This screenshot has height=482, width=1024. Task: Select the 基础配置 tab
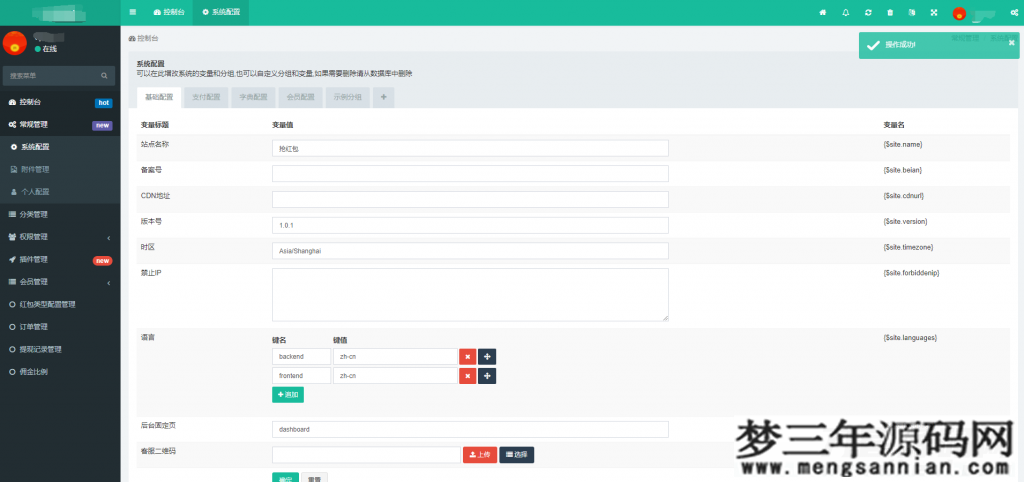tap(159, 97)
